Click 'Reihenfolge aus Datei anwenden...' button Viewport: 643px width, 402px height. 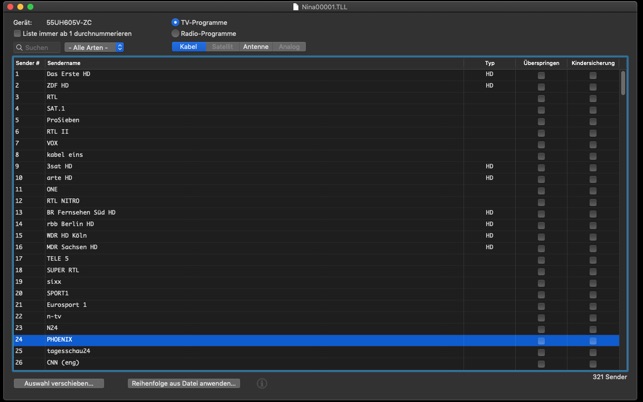coord(184,384)
